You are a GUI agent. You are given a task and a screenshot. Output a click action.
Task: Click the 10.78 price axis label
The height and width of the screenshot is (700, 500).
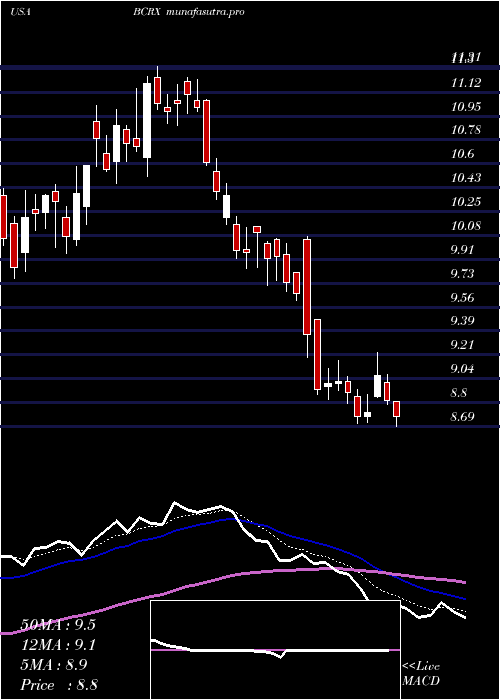[466, 130]
